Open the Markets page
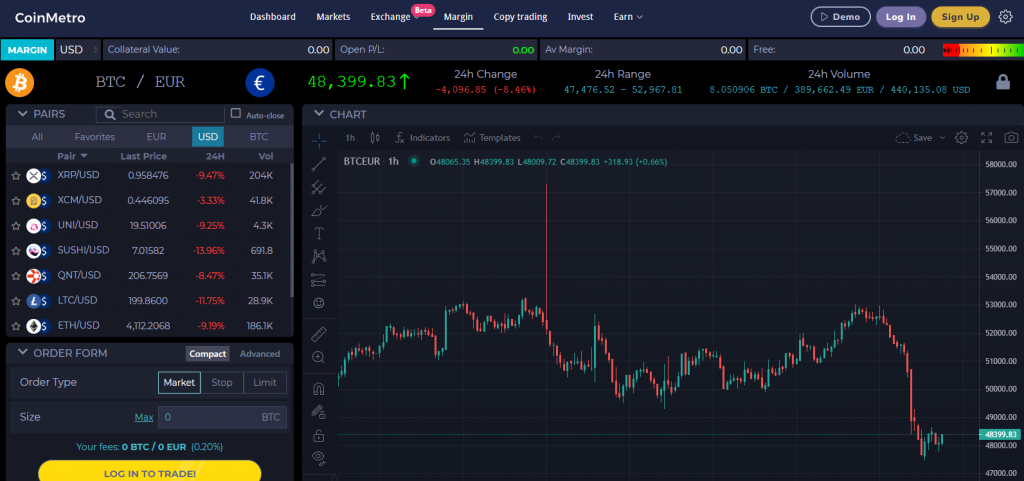1024x481 pixels. pyautogui.click(x=333, y=17)
